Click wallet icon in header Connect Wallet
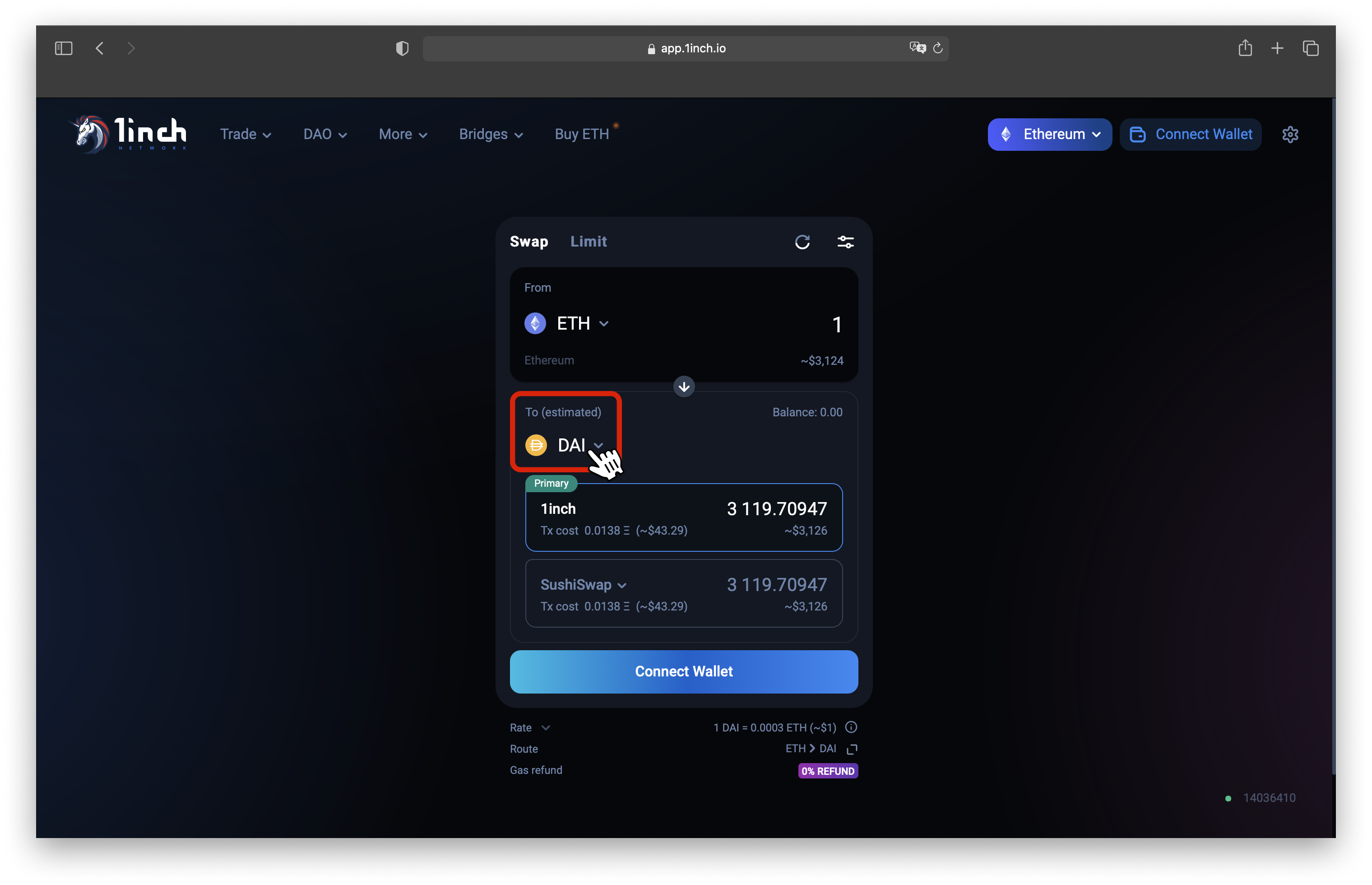The width and height of the screenshot is (1372, 885). pos(1138,135)
